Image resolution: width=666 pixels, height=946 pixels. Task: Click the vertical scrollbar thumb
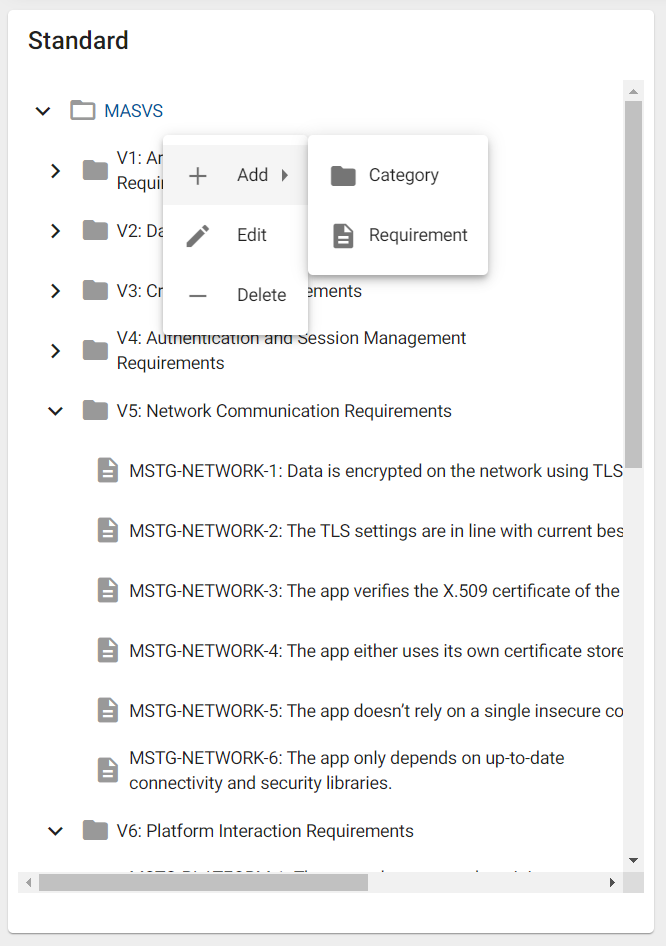pyautogui.click(x=633, y=284)
